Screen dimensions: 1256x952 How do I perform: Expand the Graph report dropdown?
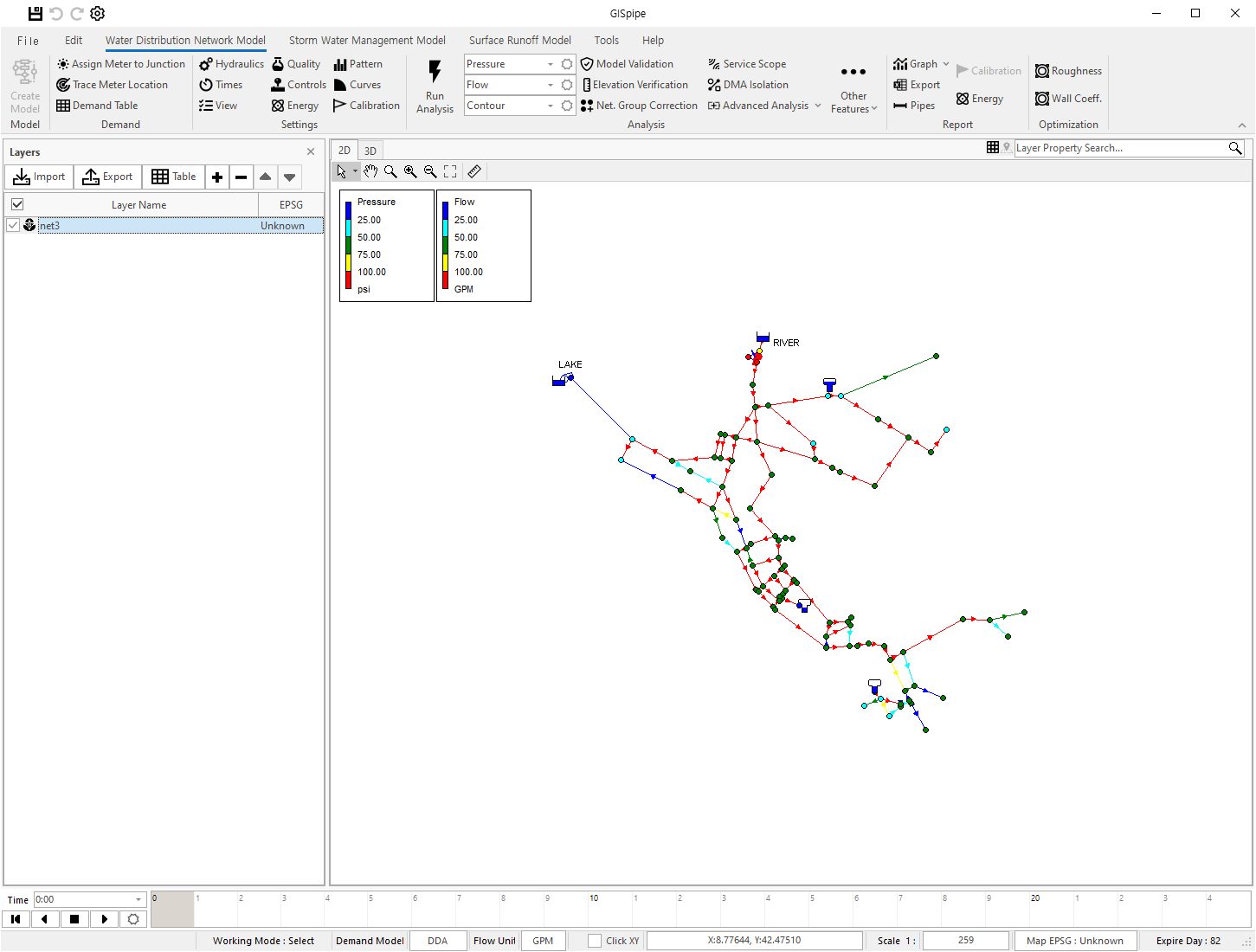[945, 64]
